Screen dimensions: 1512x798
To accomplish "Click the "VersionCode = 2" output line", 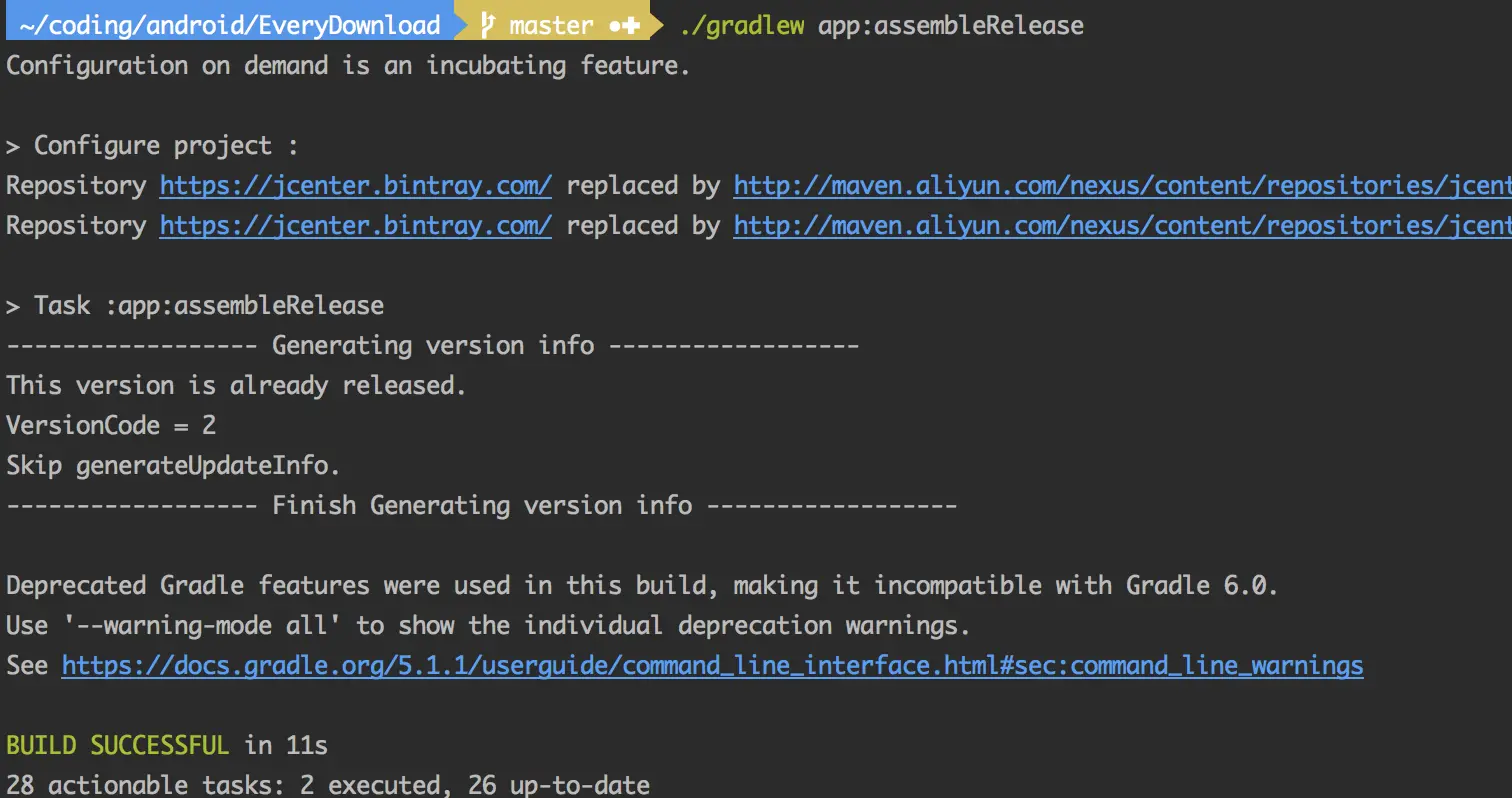I will point(111,425).
